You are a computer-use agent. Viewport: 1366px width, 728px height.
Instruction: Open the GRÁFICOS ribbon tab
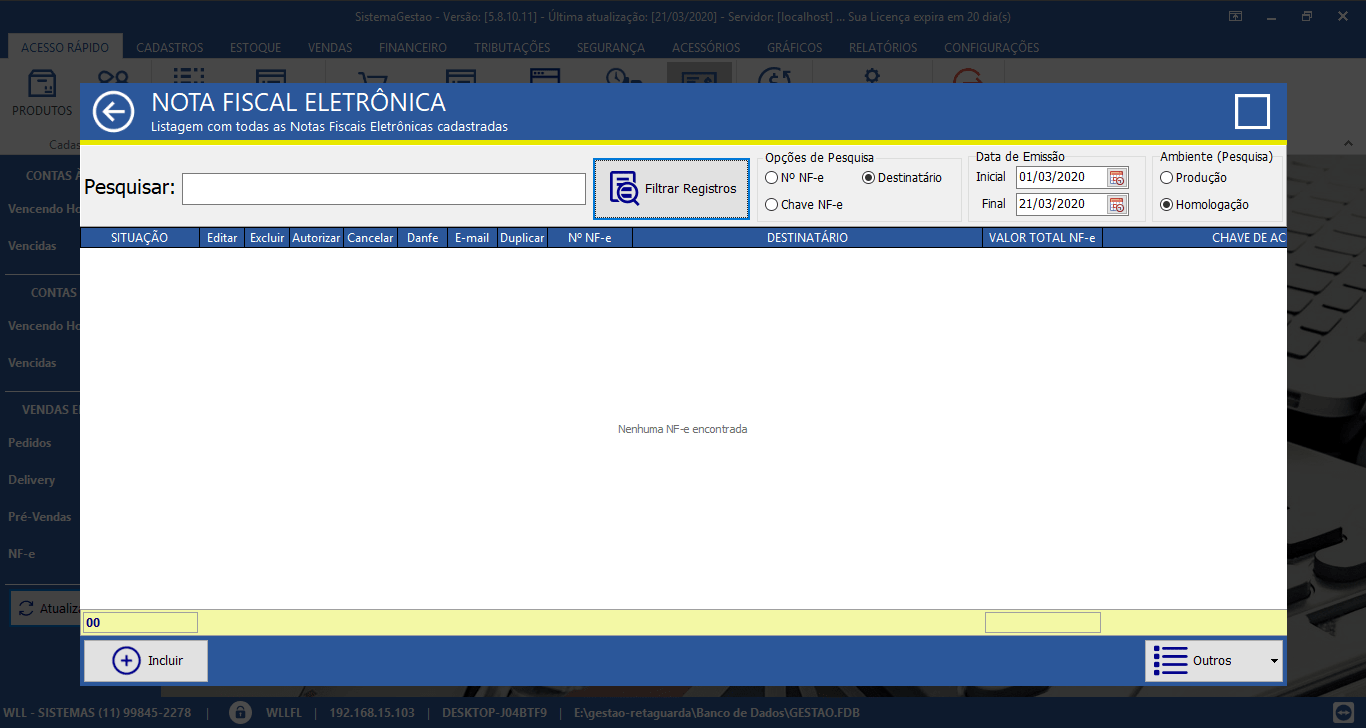[x=795, y=47]
